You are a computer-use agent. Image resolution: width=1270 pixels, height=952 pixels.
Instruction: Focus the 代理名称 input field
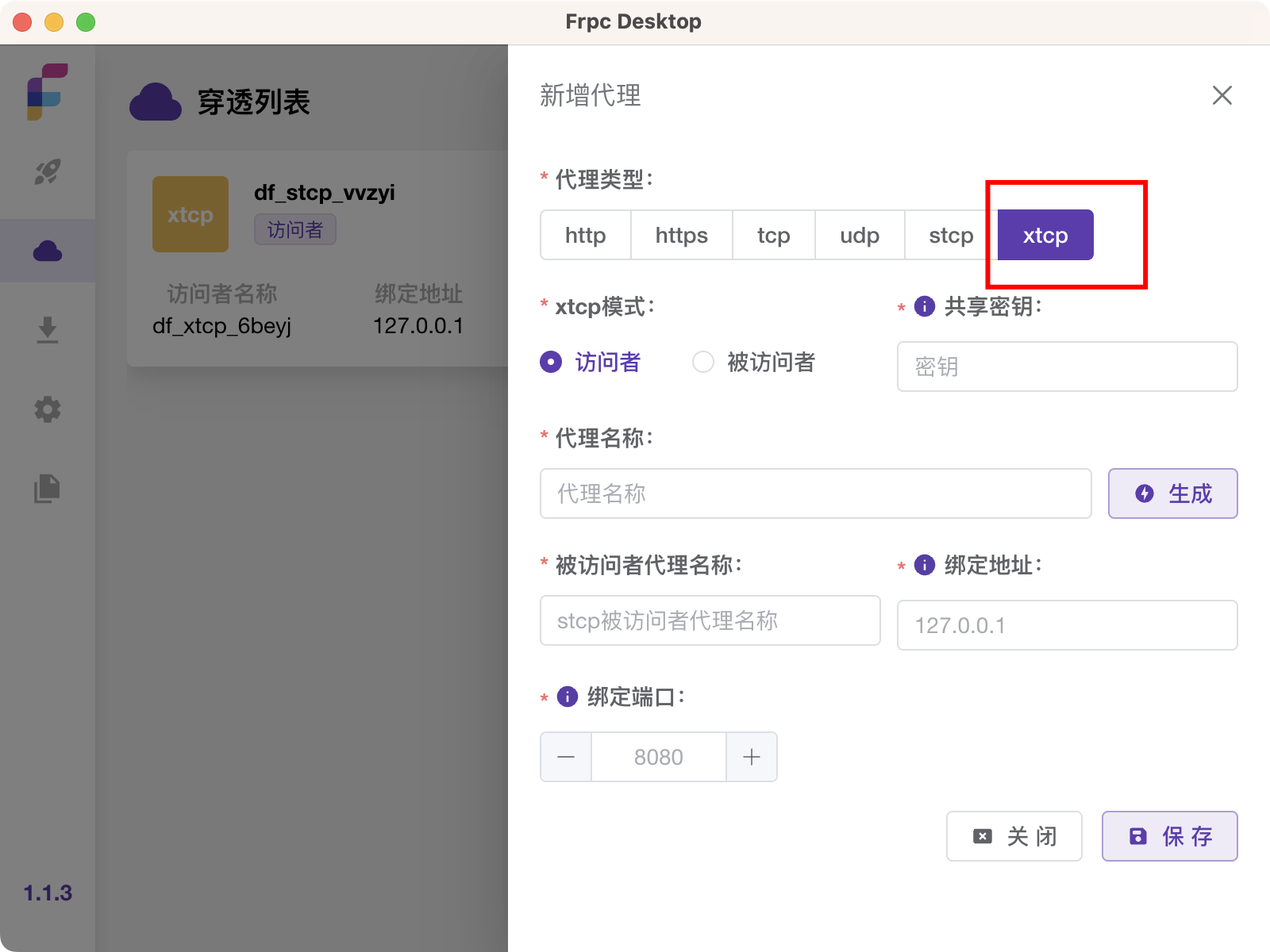click(816, 493)
